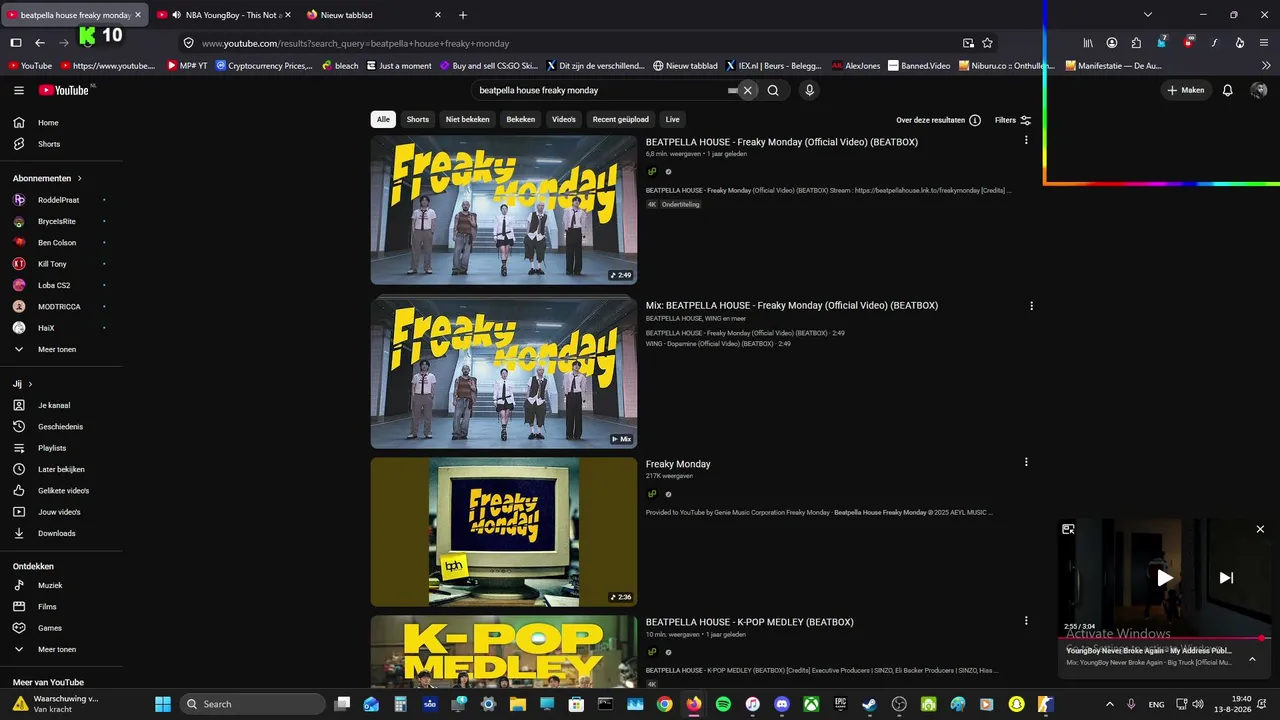The width and height of the screenshot is (1280, 720).
Task: Open YouTube notifications bell
Action: [1228, 90]
